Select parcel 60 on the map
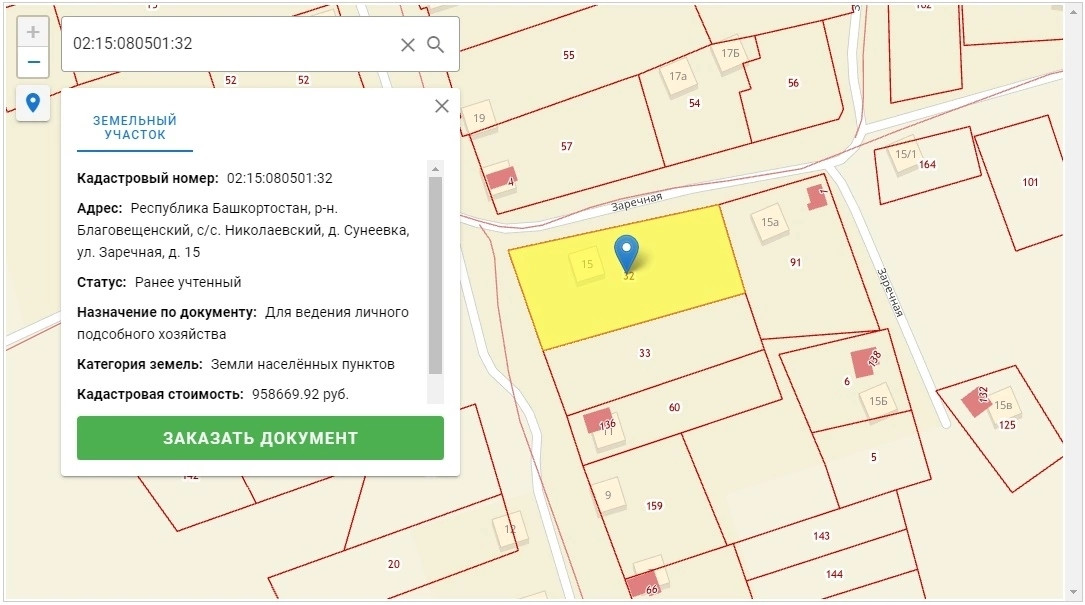The image size is (1085, 605). 675,407
